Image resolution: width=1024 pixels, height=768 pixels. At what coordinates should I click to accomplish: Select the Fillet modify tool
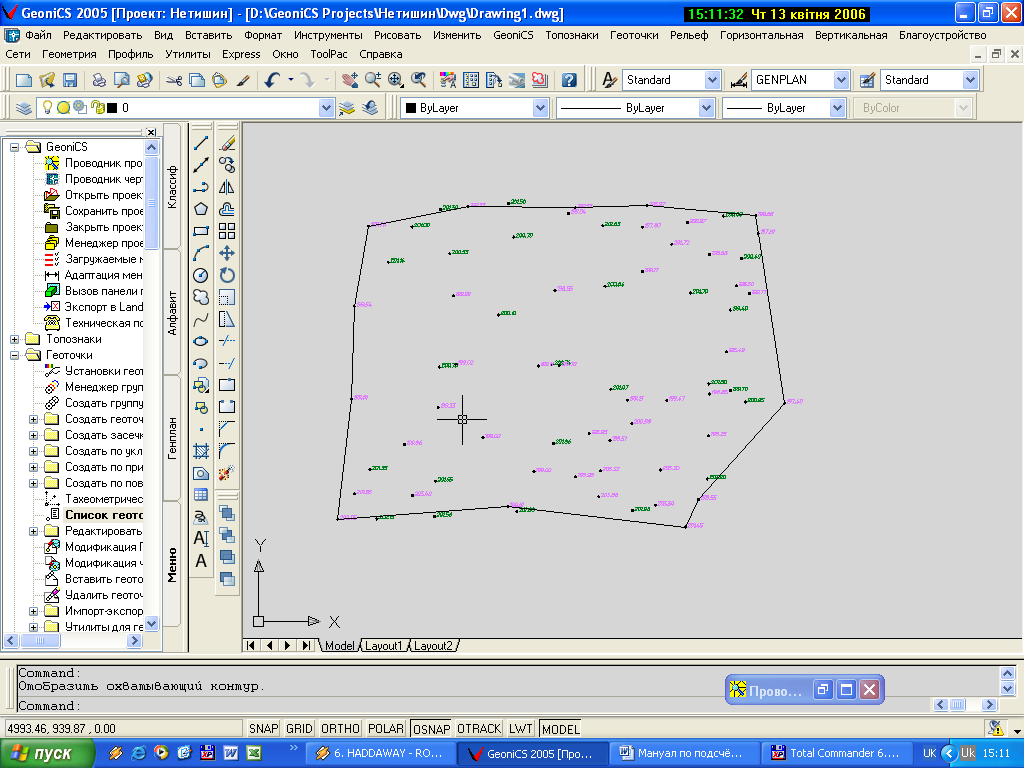pyautogui.click(x=227, y=451)
